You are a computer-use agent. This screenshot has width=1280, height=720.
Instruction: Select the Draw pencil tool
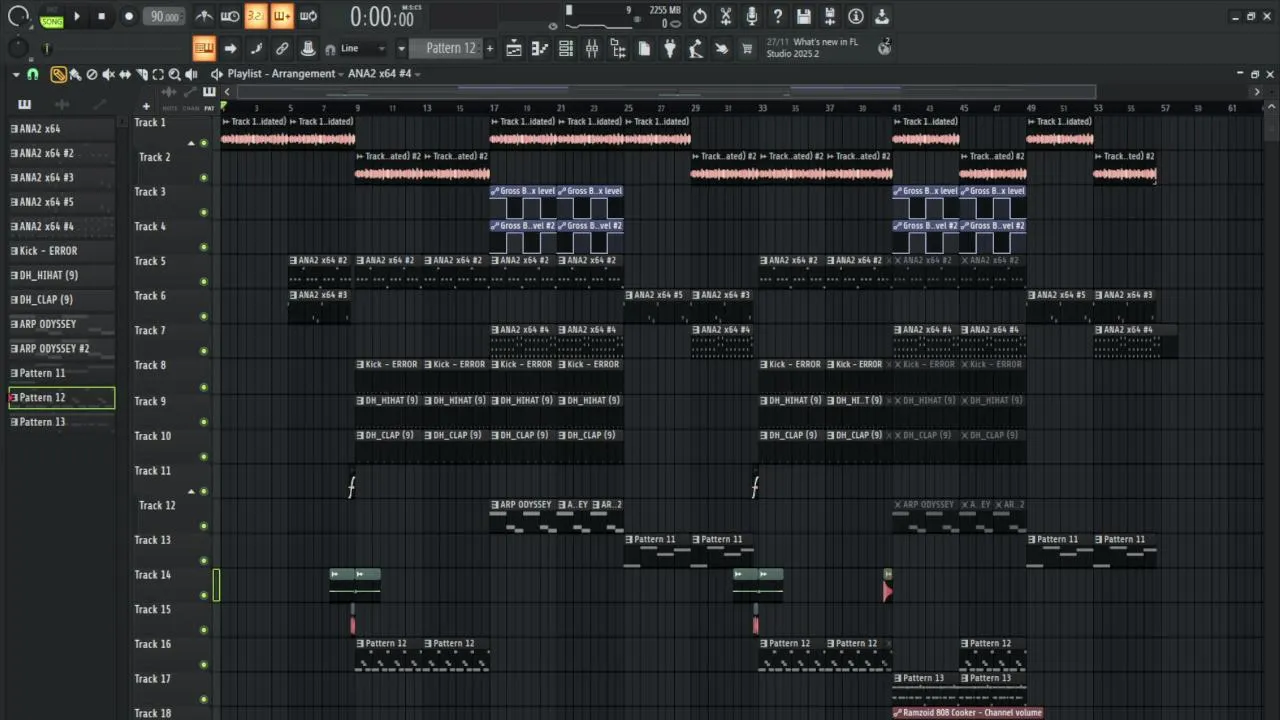click(x=59, y=74)
